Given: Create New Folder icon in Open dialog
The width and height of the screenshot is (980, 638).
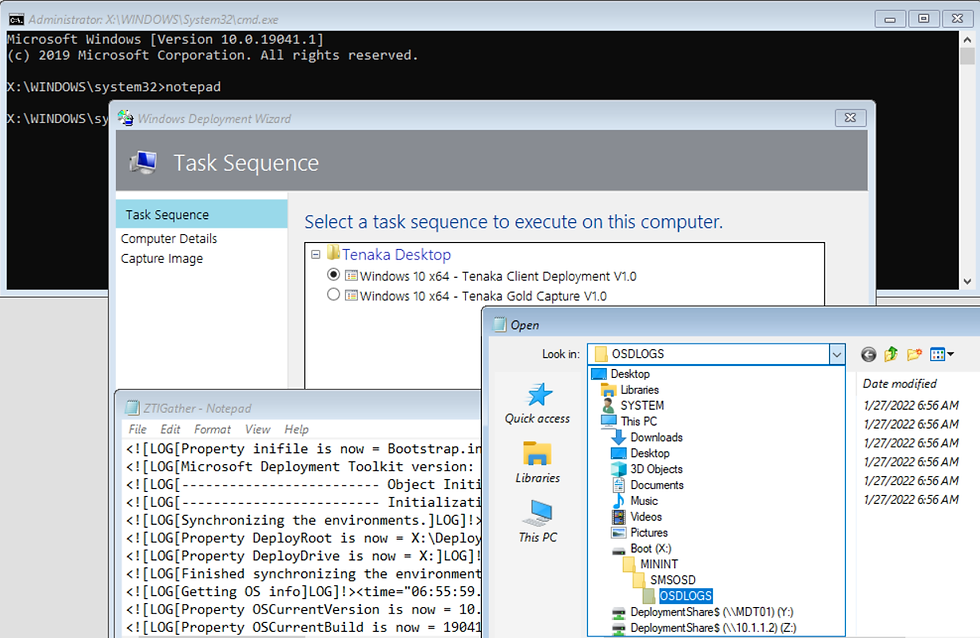Looking at the screenshot, I should coord(914,354).
